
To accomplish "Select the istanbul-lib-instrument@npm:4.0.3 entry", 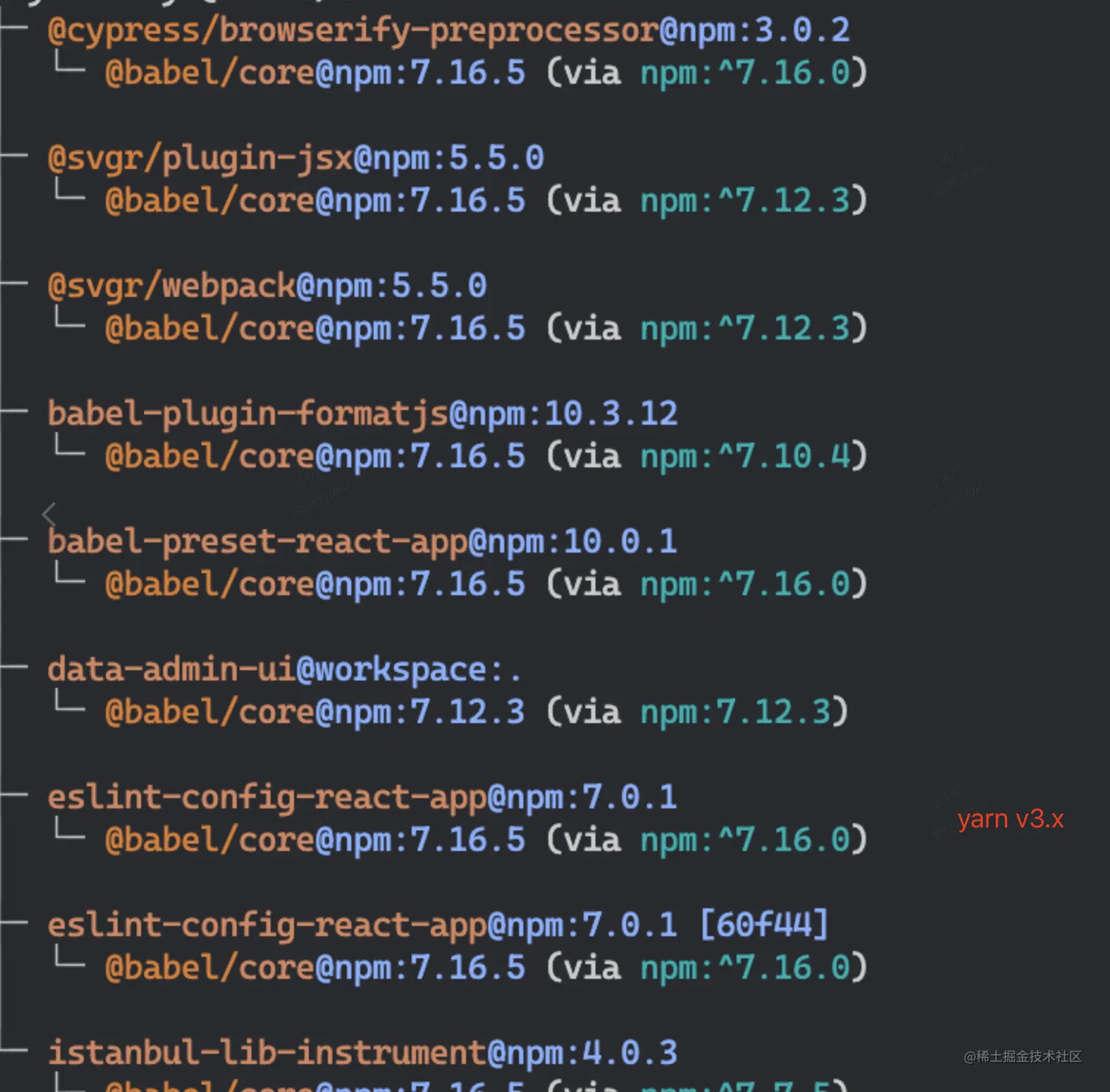I will (x=362, y=1052).
